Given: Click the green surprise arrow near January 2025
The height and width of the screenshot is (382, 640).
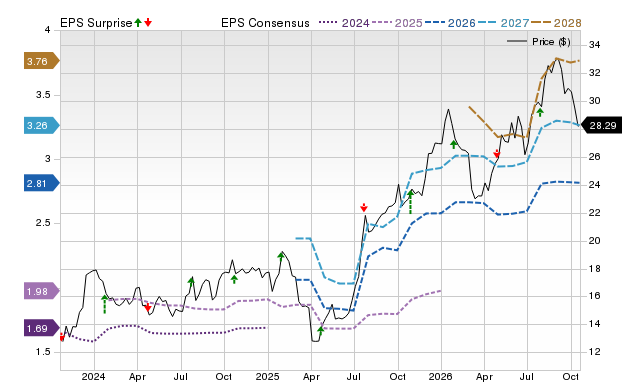Looking at the screenshot, I should 280,257.
